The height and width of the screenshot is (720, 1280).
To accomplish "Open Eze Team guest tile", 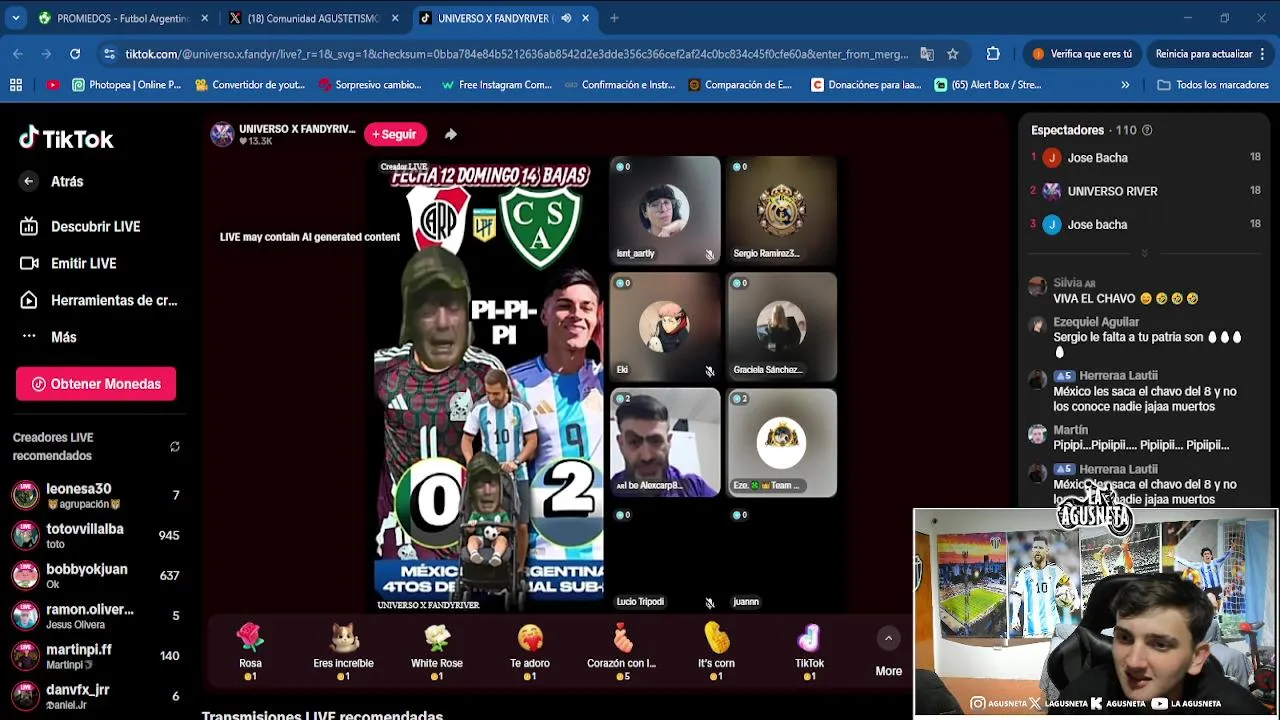I will coord(782,442).
